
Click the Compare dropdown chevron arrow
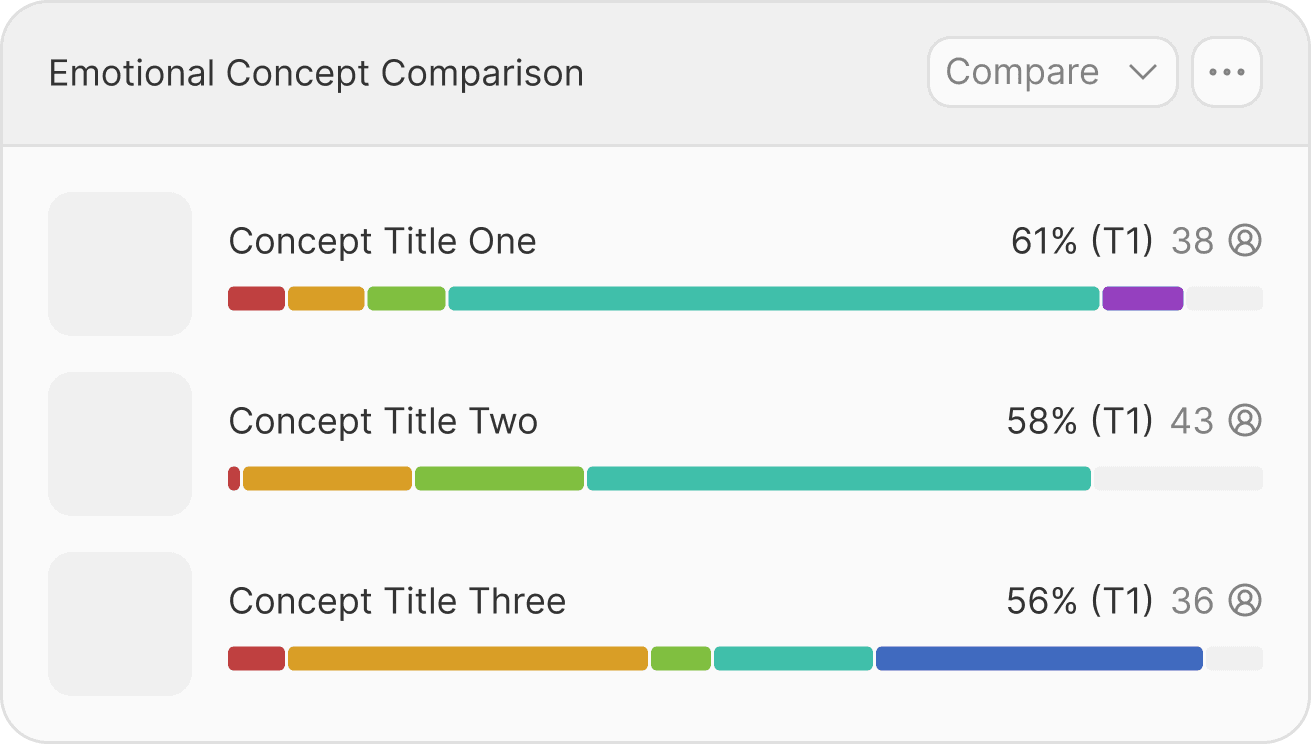pos(1142,72)
